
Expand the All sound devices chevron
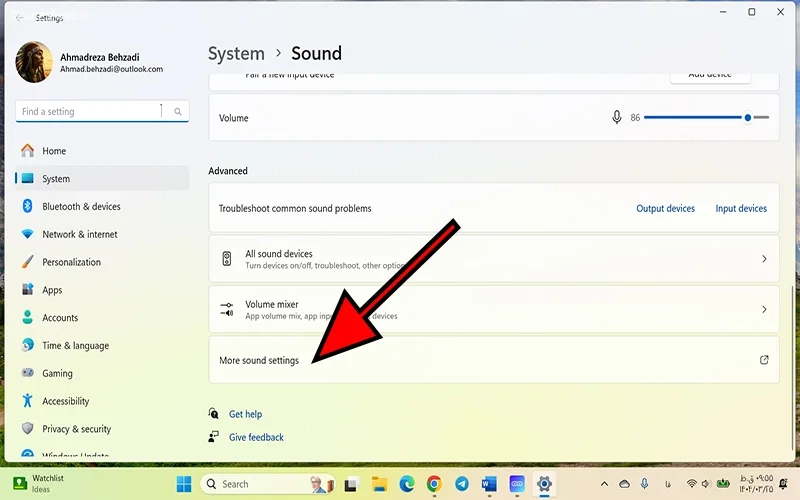pyautogui.click(x=764, y=259)
